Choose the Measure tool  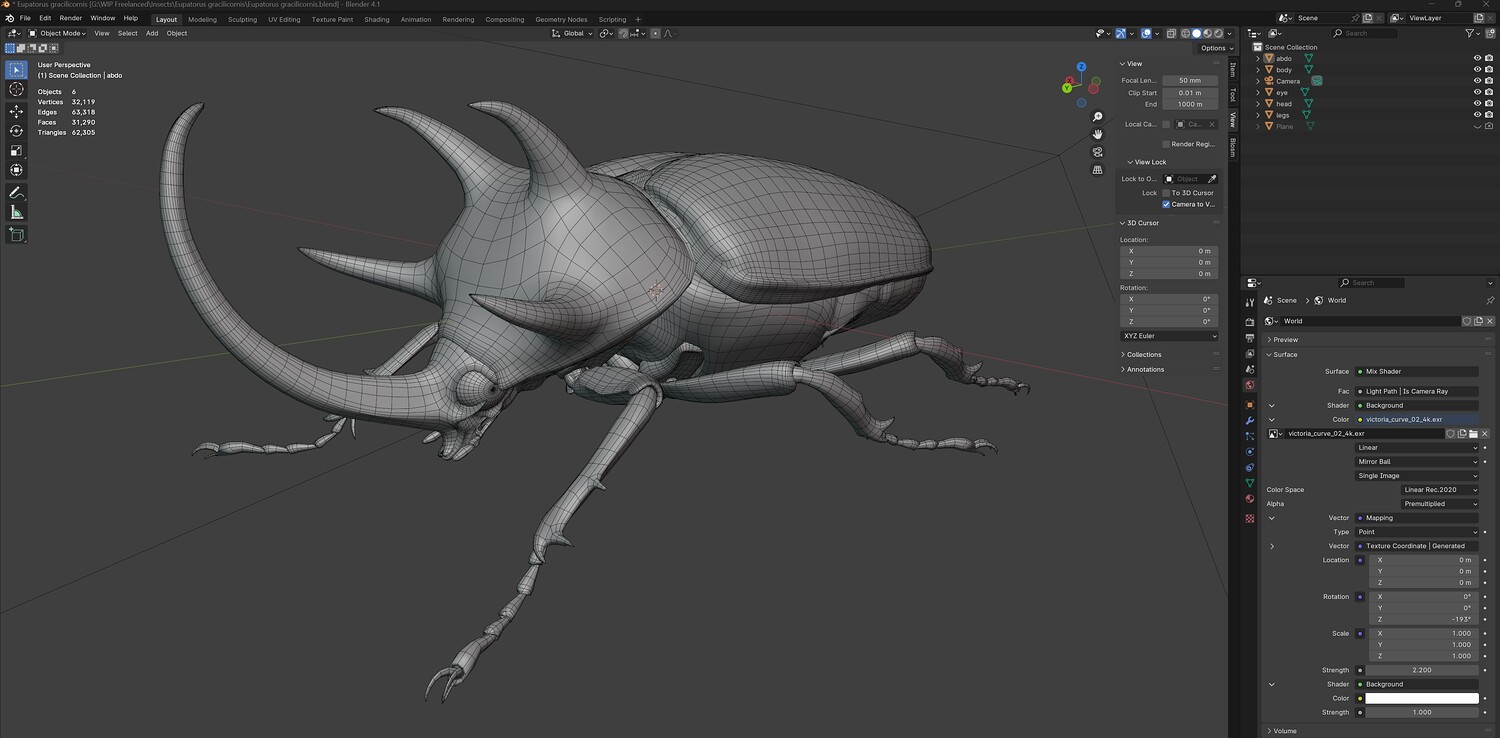[16, 212]
